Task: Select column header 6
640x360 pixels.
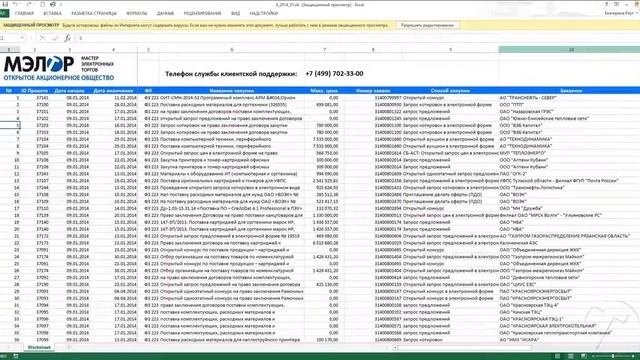Action: (x=232, y=49)
